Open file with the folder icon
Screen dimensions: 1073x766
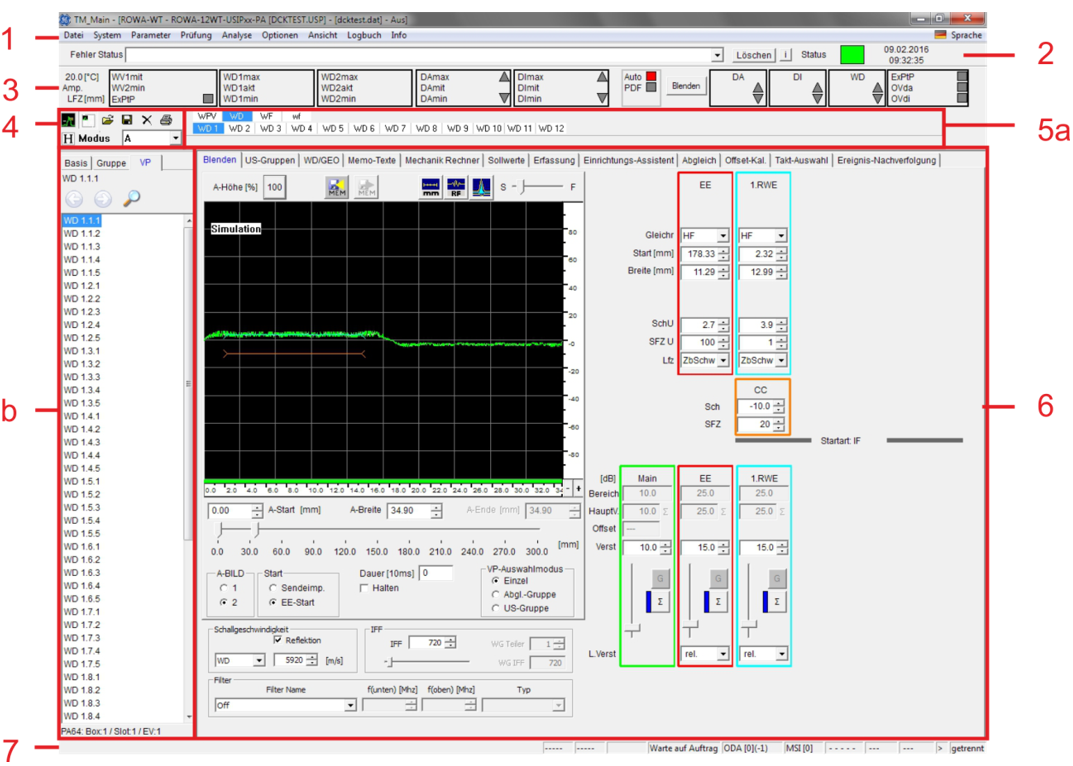point(107,120)
